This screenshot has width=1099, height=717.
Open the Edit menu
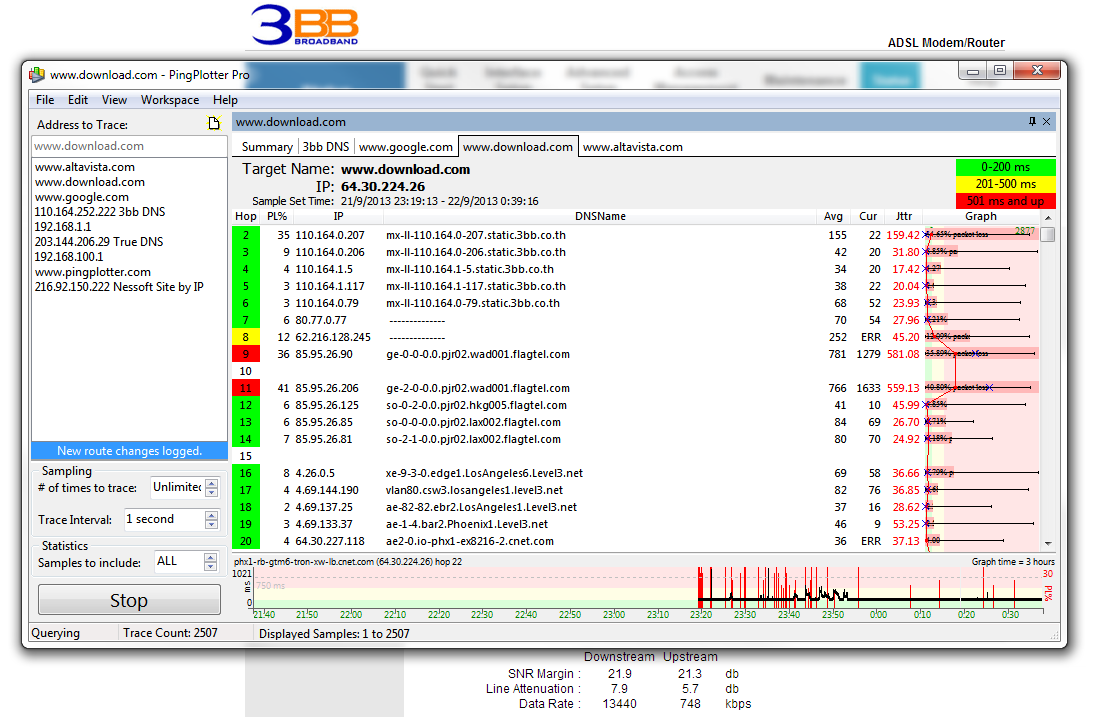click(x=78, y=100)
